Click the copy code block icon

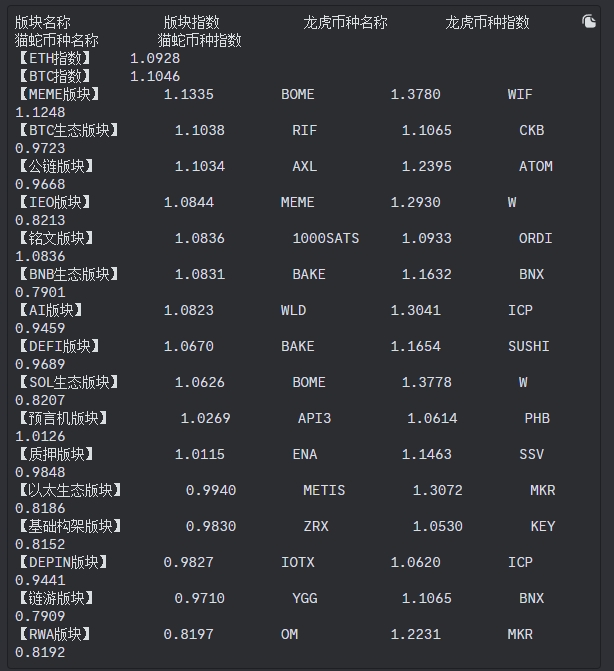click(x=589, y=22)
